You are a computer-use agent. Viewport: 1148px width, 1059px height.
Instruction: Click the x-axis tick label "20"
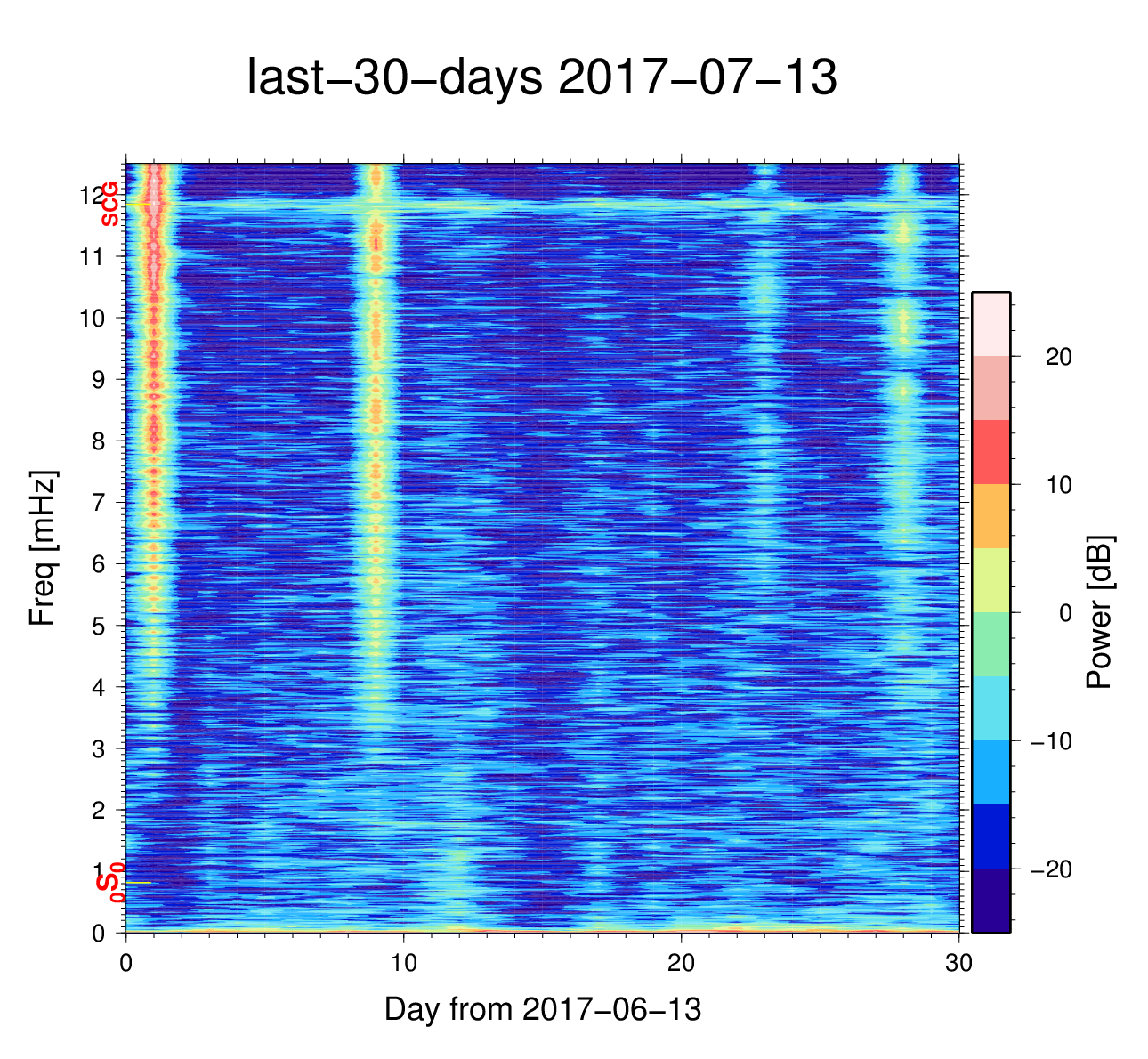point(682,965)
